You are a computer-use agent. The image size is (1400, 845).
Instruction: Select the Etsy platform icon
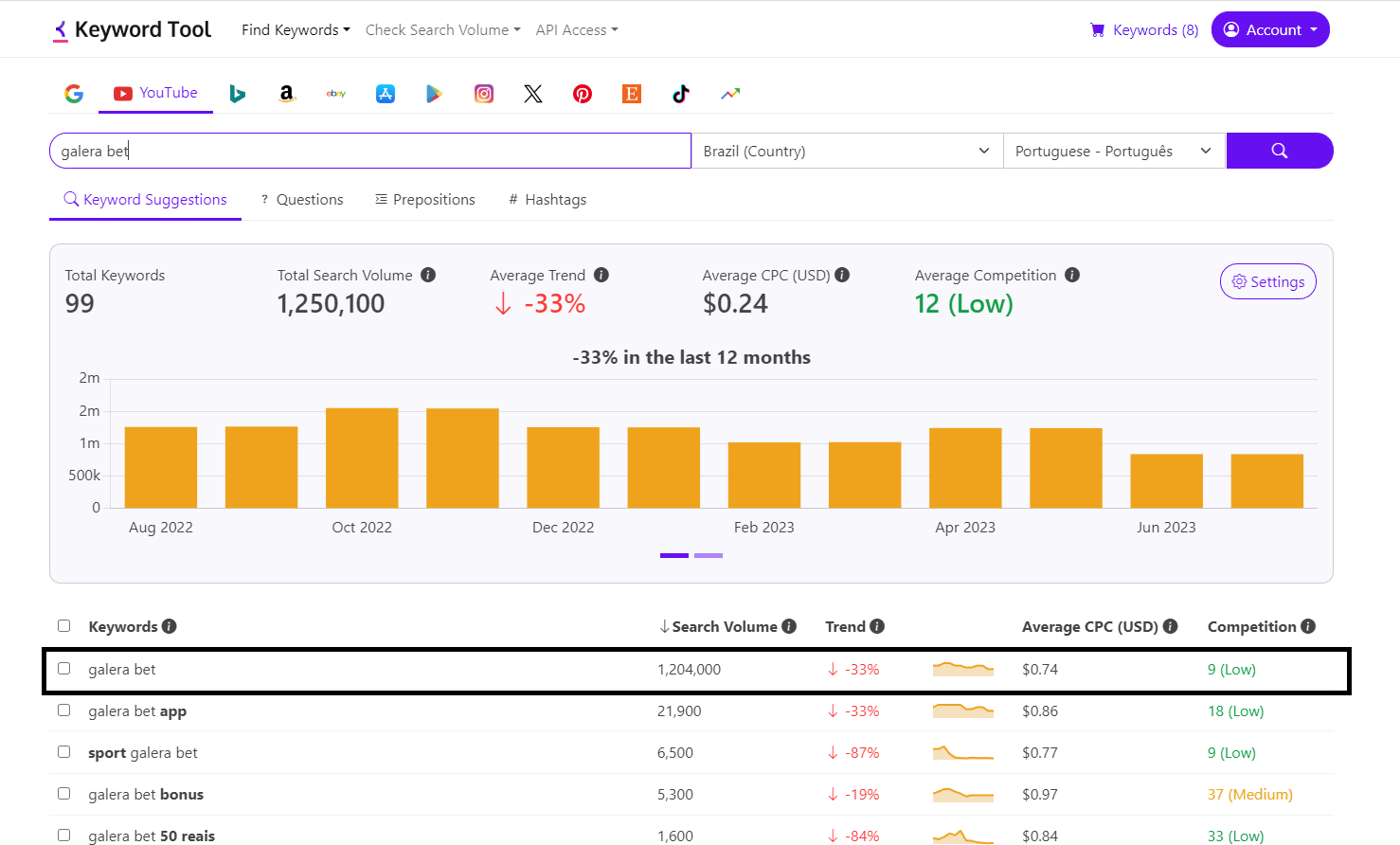632,94
